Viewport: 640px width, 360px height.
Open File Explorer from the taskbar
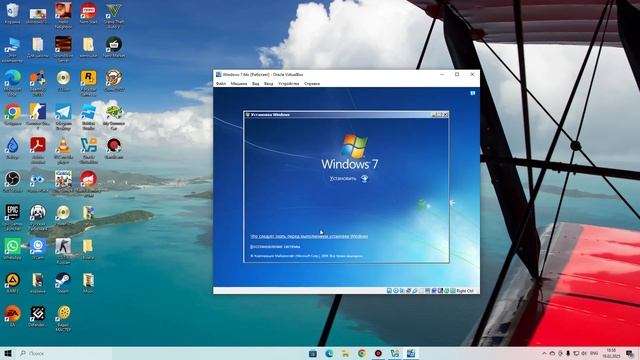click(345, 353)
